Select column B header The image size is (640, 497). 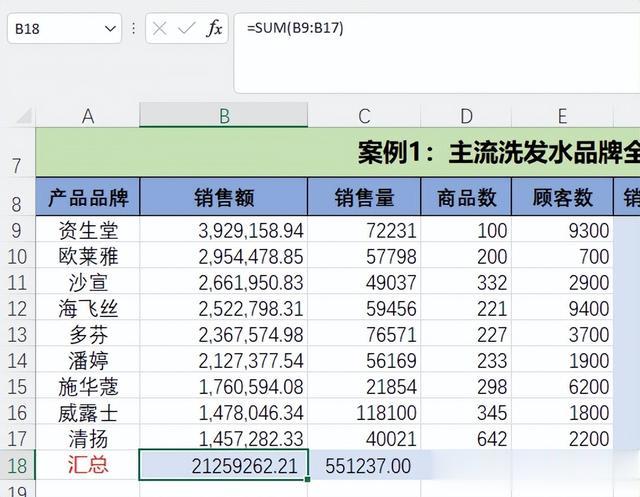(x=224, y=115)
